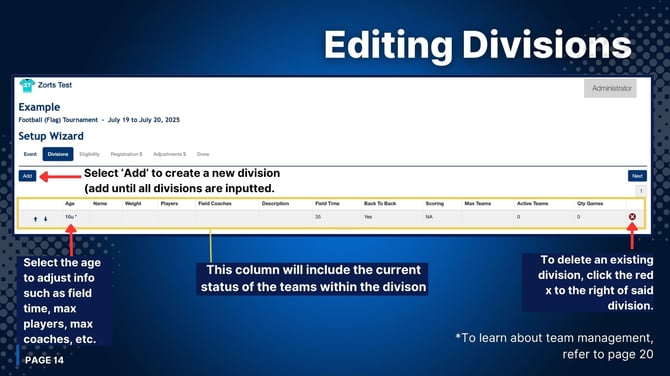Click the Qty Games column header
The width and height of the screenshot is (670, 376).
coord(590,204)
